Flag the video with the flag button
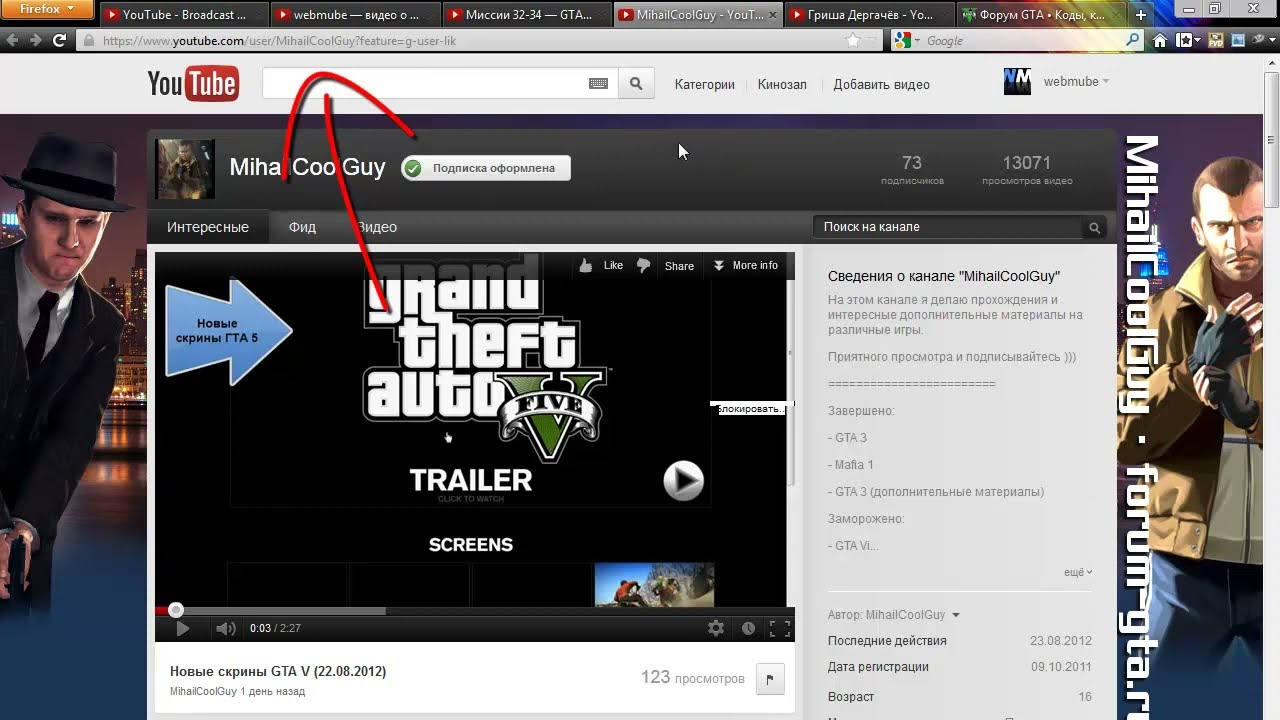Screen dimensions: 1280x720 point(770,679)
